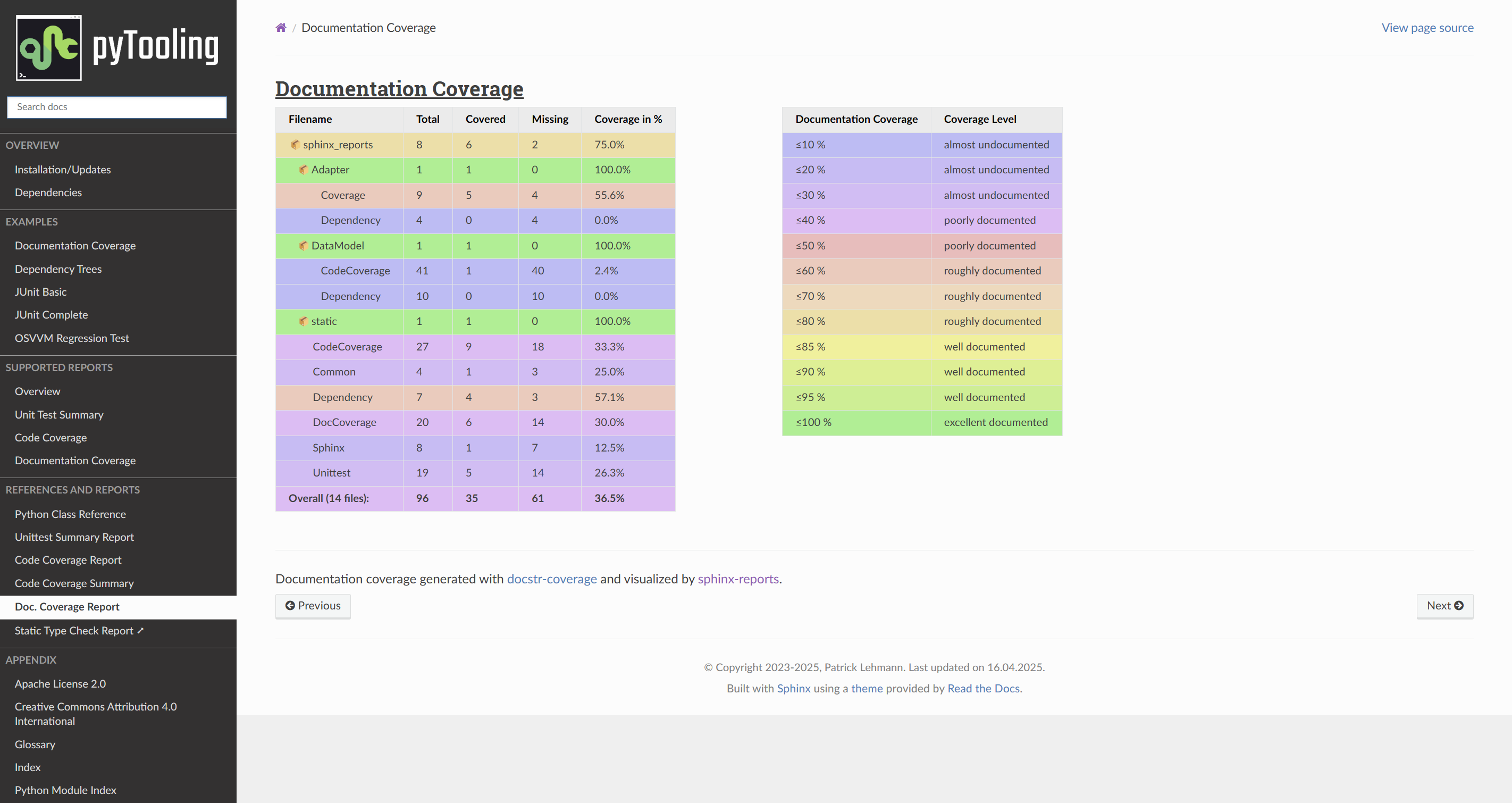
Task: Click the ≤50 % legend cell
Action: pyautogui.click(x=856, y=245)
